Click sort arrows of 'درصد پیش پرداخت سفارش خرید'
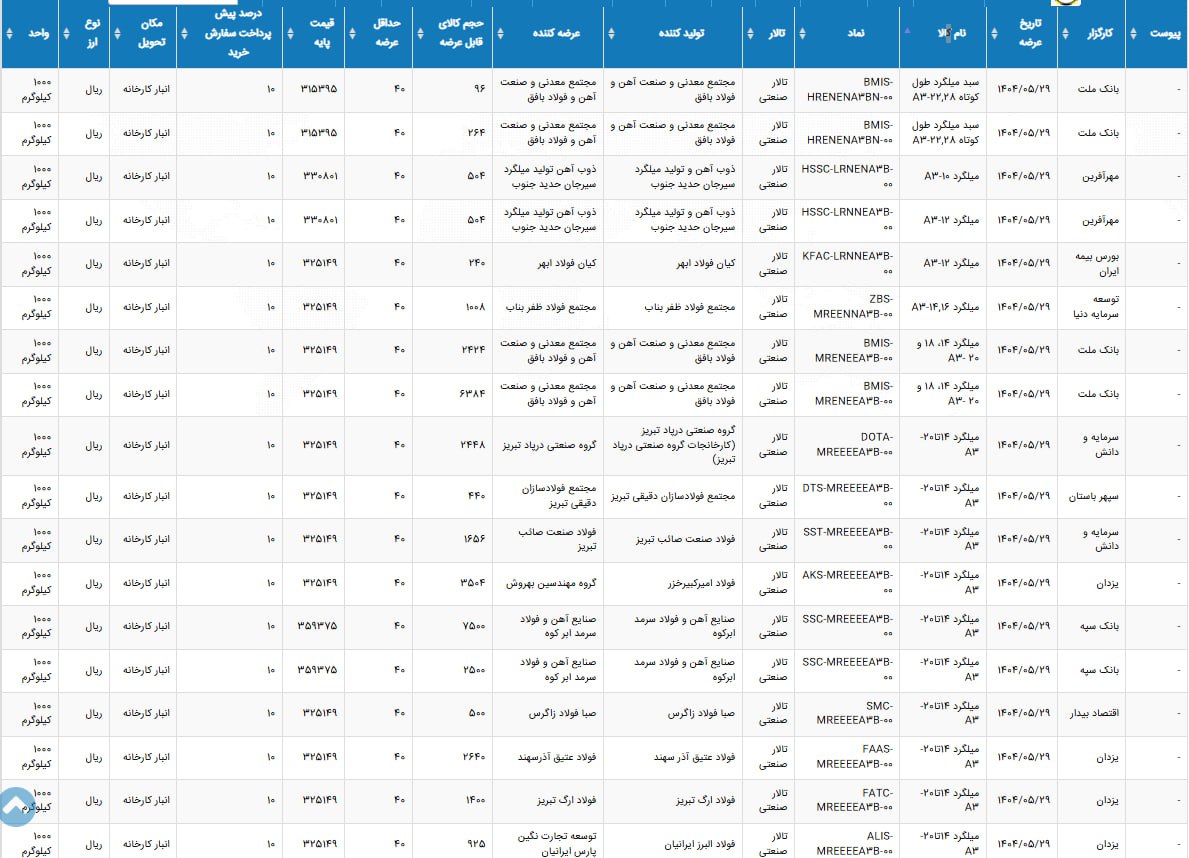This screenshot has width=1189, height=858. [184, 33]
